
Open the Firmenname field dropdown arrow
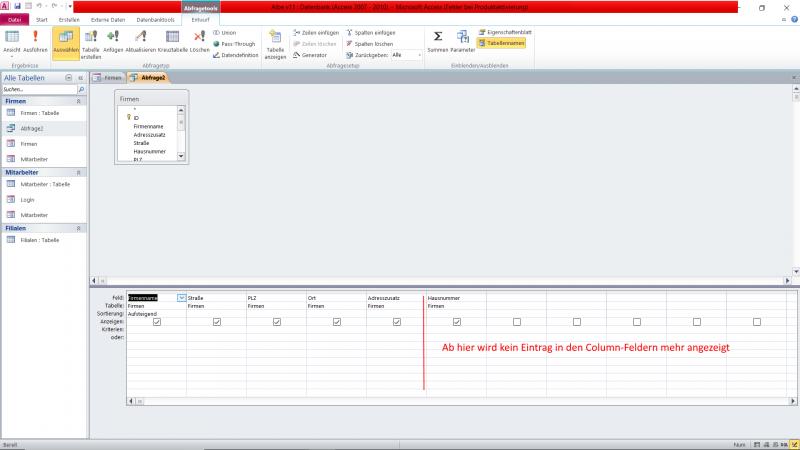pyautogui.click(x=181, y=298)
